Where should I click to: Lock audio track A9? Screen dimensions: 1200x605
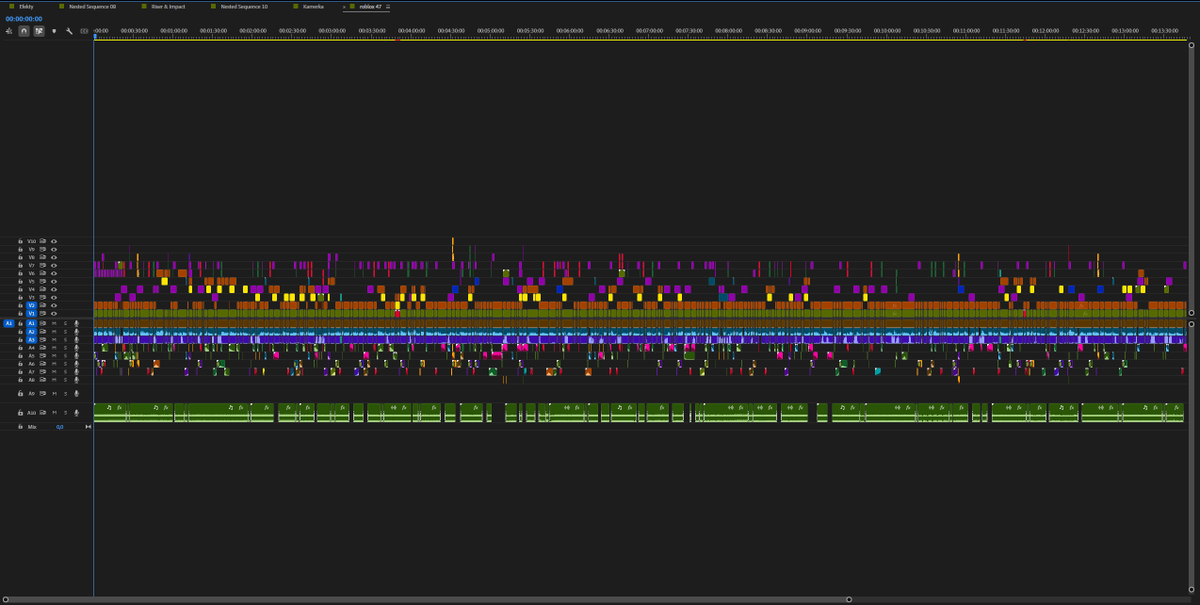pos(20,393)
